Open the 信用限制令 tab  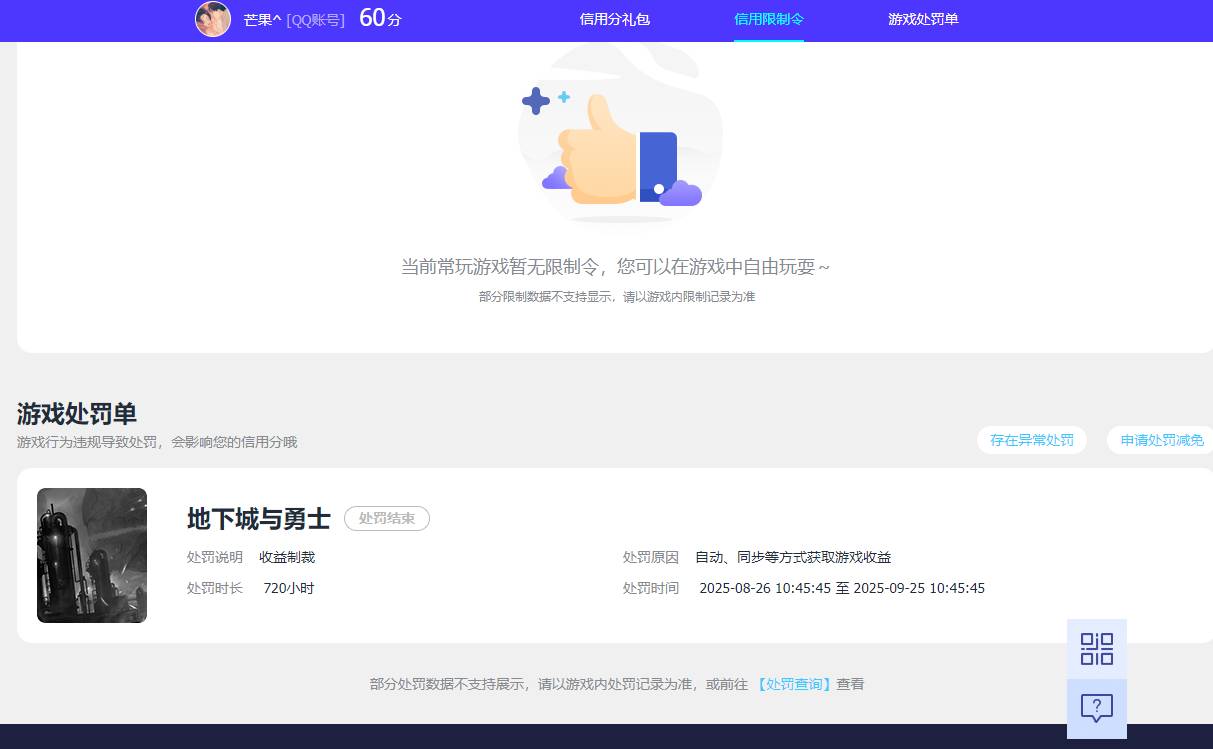coord(768,19)
